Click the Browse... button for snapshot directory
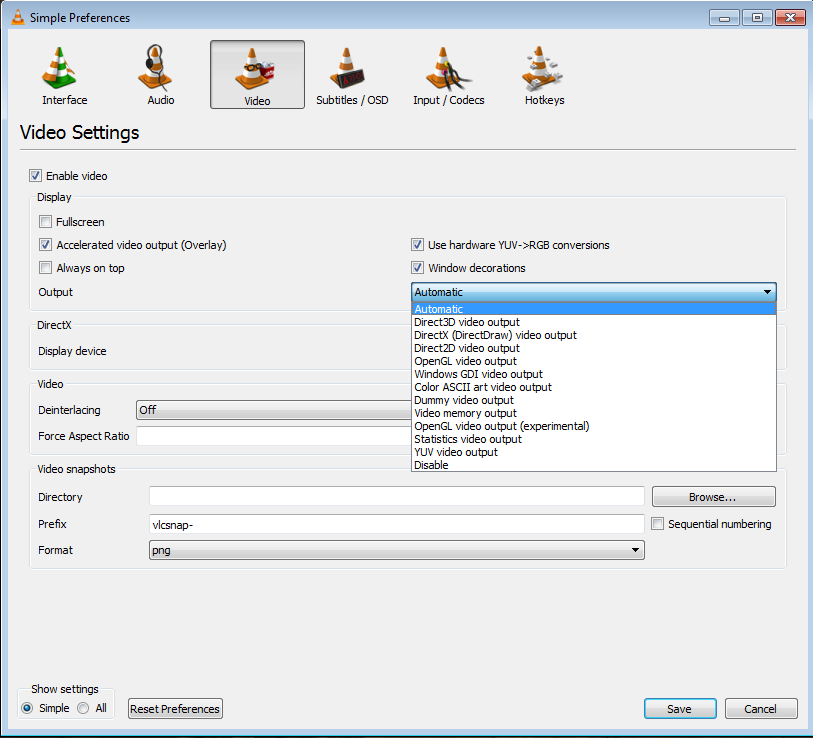Viewport: 813px width, 738px height. point(713,497)
